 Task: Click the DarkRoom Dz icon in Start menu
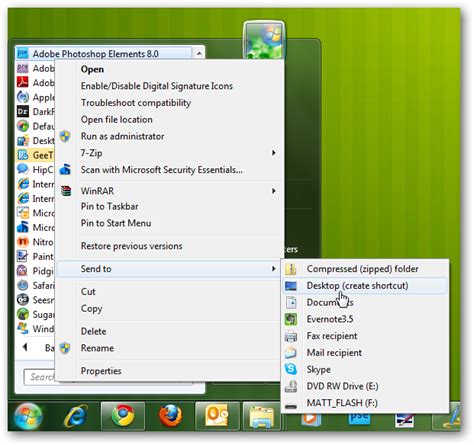pyautogui.click(x=22, y=111)
